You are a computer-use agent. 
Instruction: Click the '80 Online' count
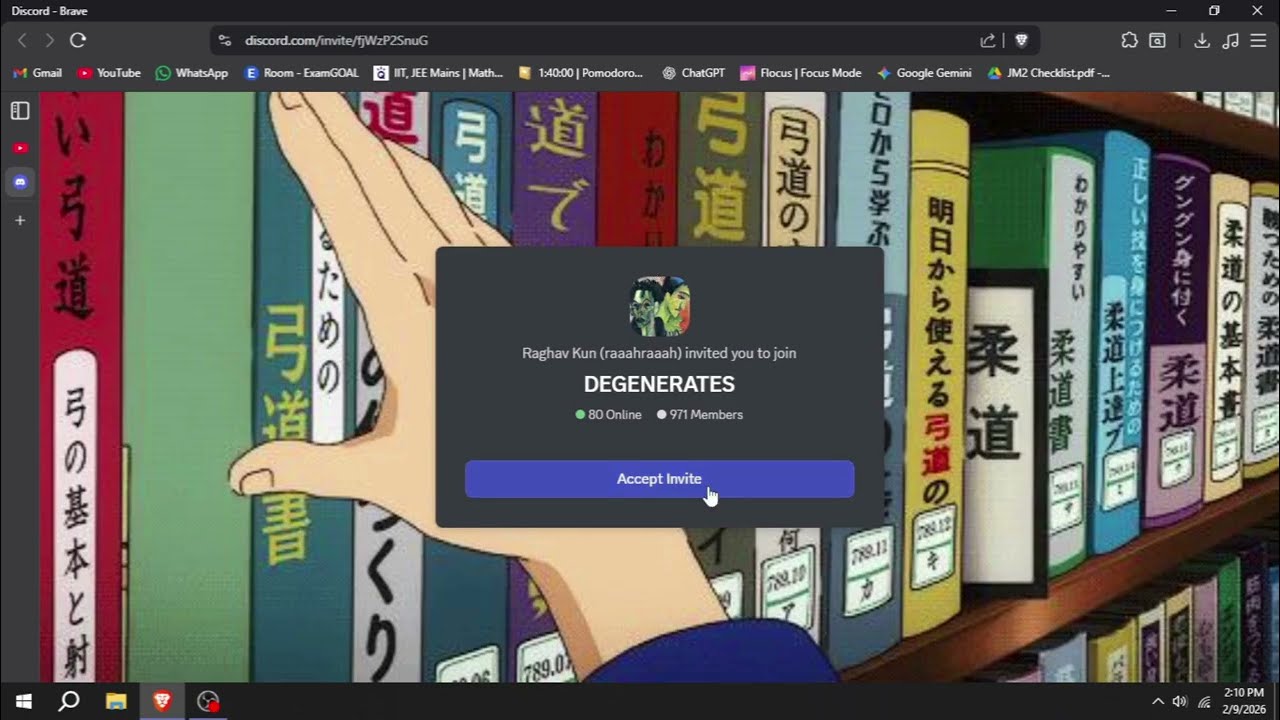tap(609, 415)
